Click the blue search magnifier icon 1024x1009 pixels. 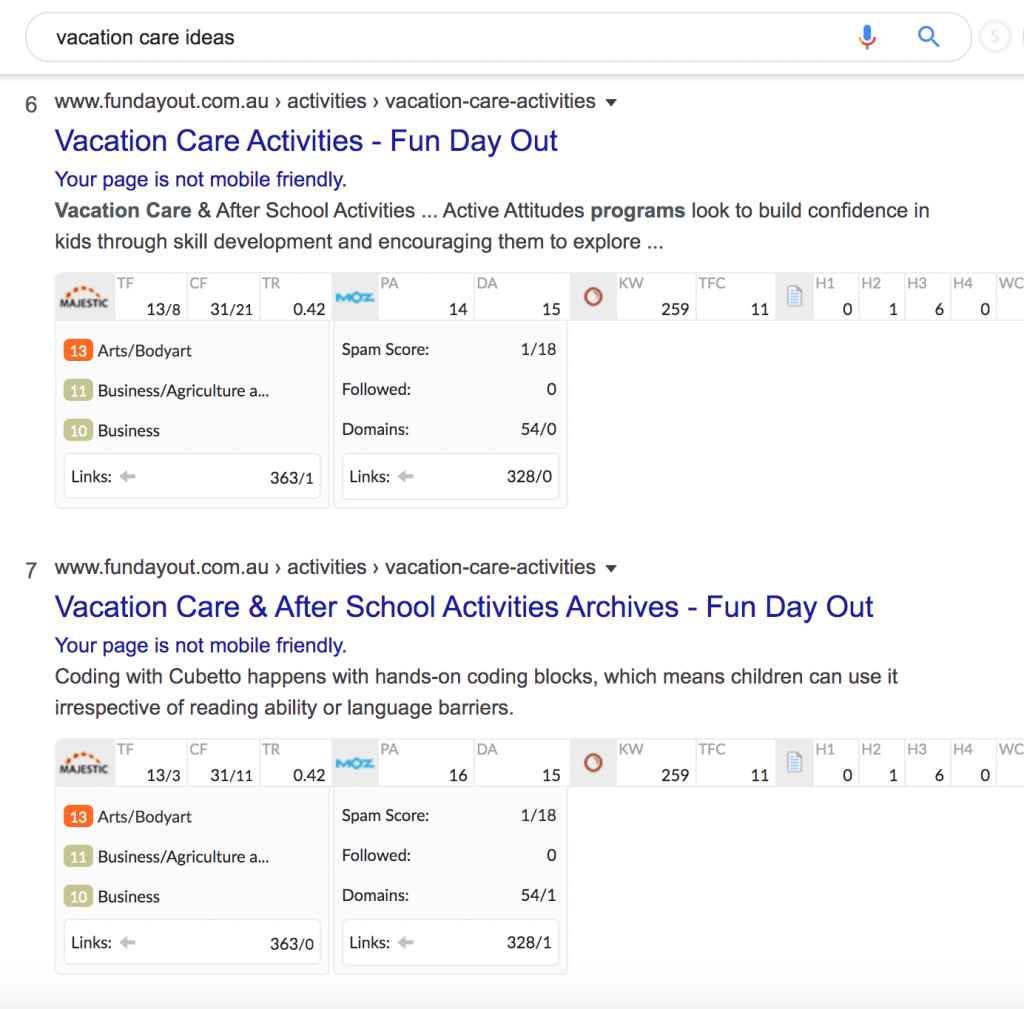pyautogui.click(x=928, y=37)
